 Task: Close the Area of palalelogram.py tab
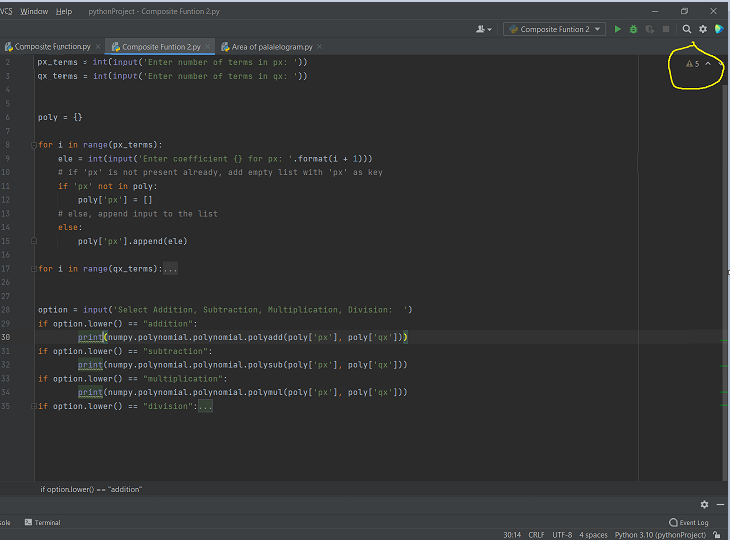(x=319, y=47)
